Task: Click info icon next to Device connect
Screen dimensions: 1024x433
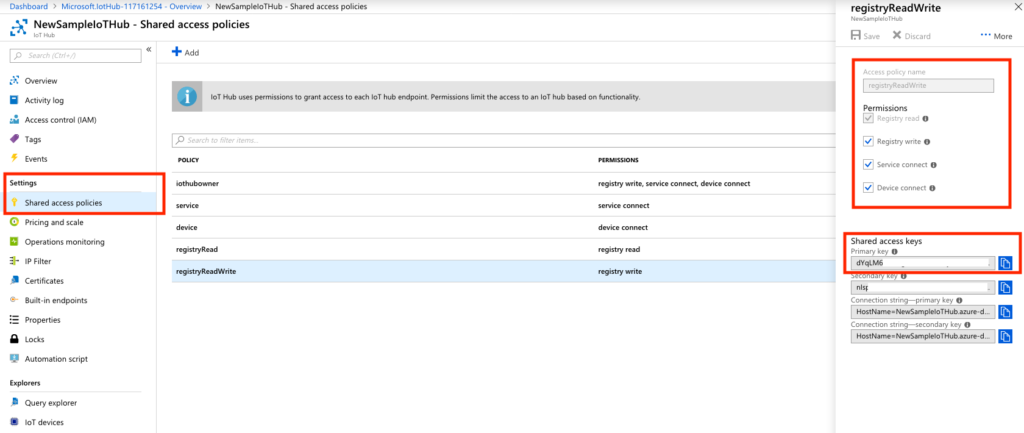Action: tap(932, 188)
